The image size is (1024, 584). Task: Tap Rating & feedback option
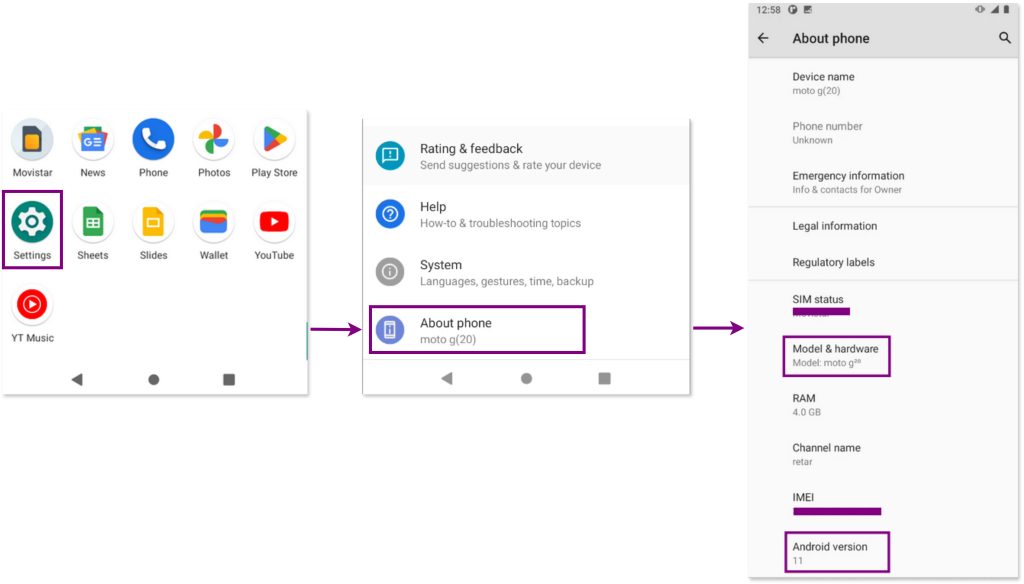pyautogui.click(x=510, y=156)
